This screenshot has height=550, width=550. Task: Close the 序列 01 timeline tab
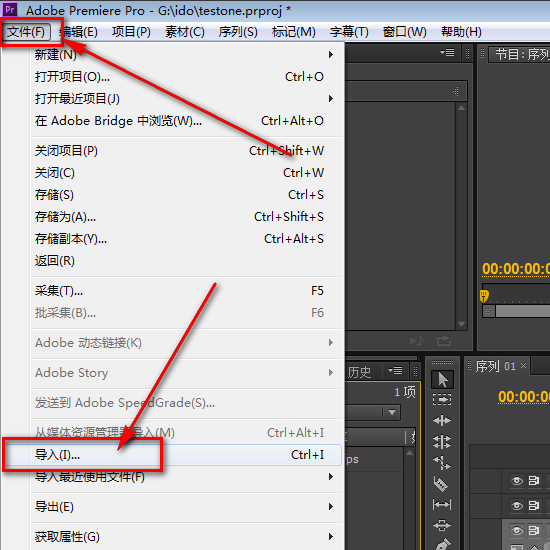(523, 365)
